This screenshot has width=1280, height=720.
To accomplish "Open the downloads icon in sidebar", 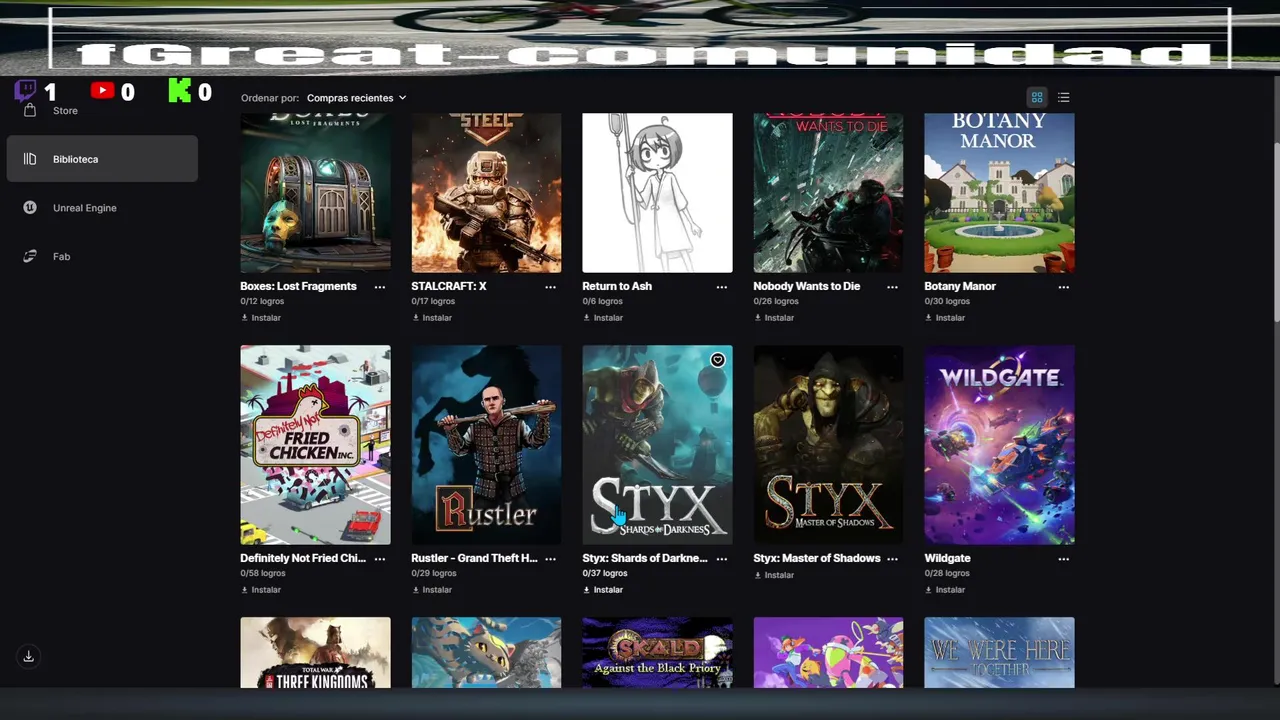I will [28, 656].
